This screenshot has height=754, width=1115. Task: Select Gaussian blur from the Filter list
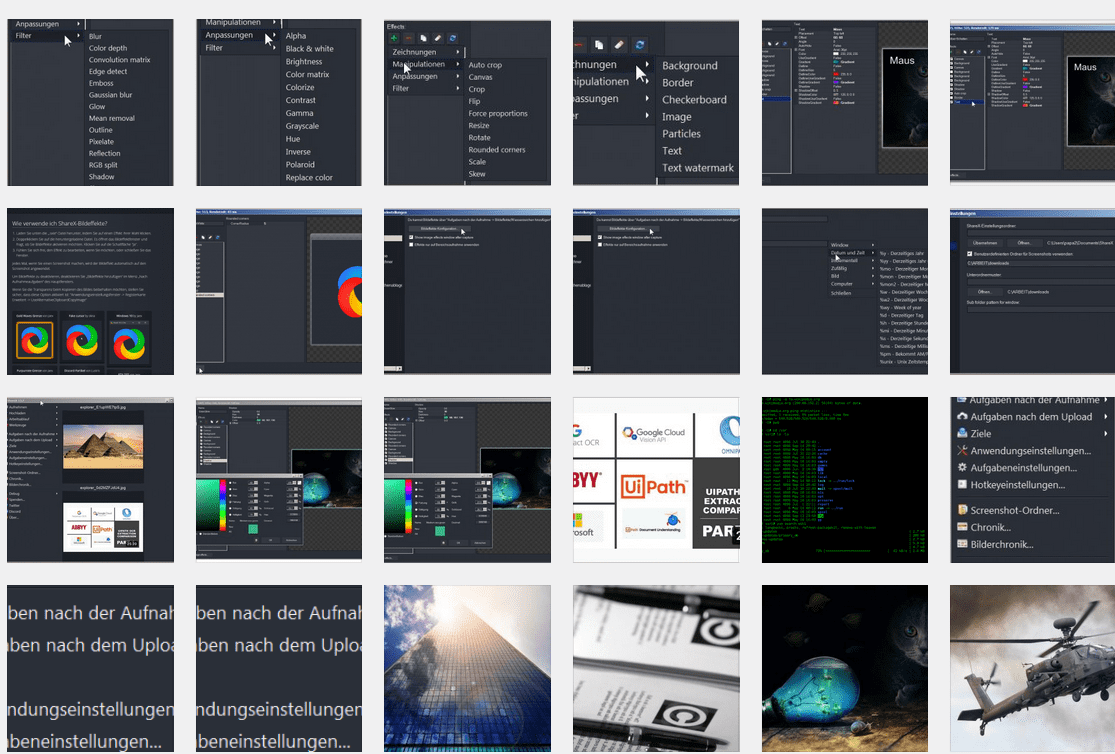click(x=110, y=95)
